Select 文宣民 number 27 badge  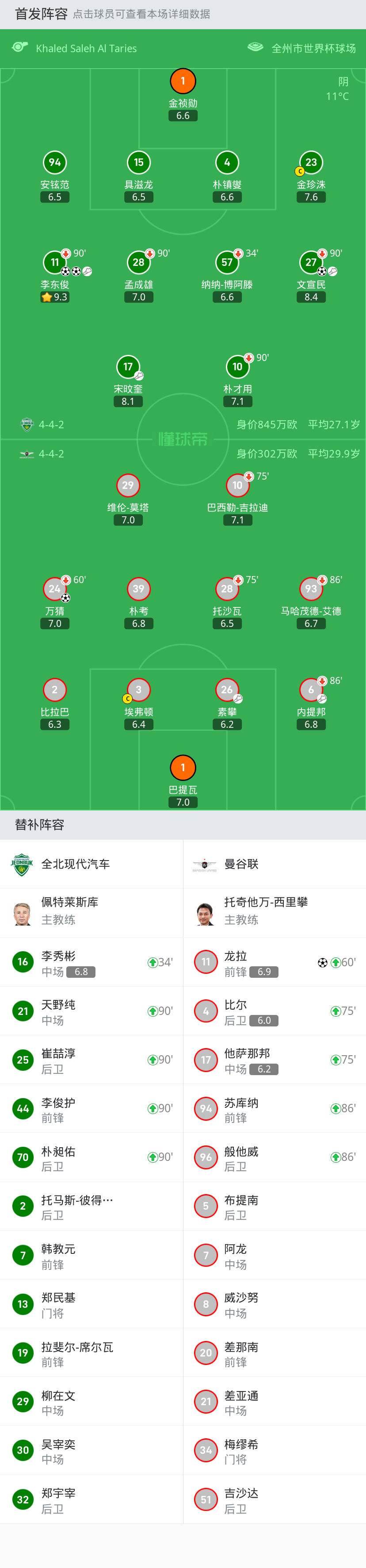pos(311,262)
